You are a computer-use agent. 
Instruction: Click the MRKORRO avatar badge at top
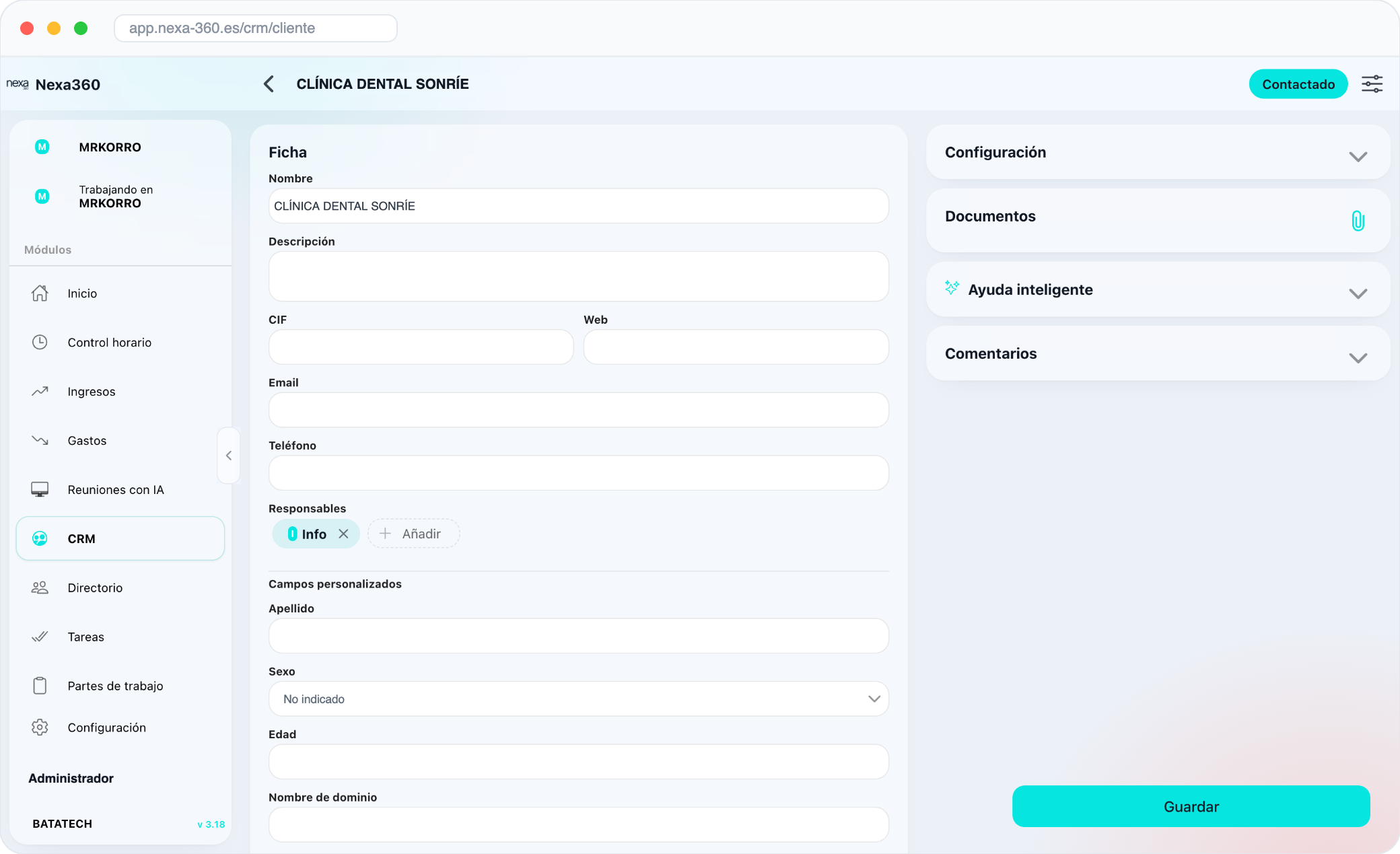point(42,147)
